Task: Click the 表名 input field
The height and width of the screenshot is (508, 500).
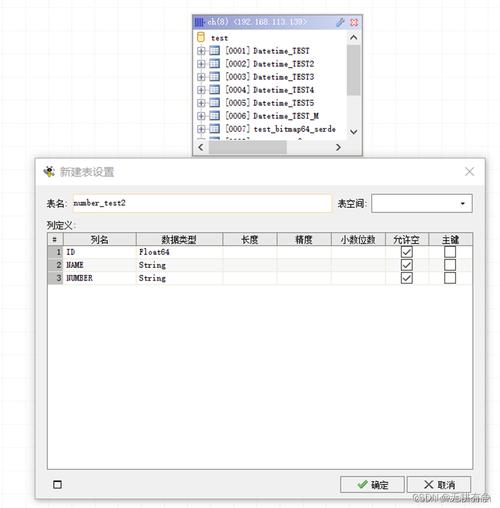Action: click(x=202, y=203)
